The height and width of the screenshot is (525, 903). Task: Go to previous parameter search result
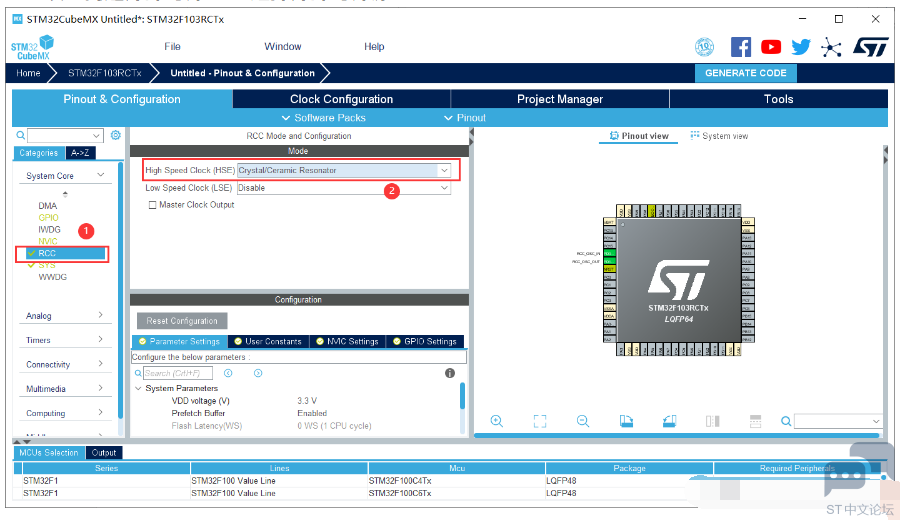tap(228, 373)
